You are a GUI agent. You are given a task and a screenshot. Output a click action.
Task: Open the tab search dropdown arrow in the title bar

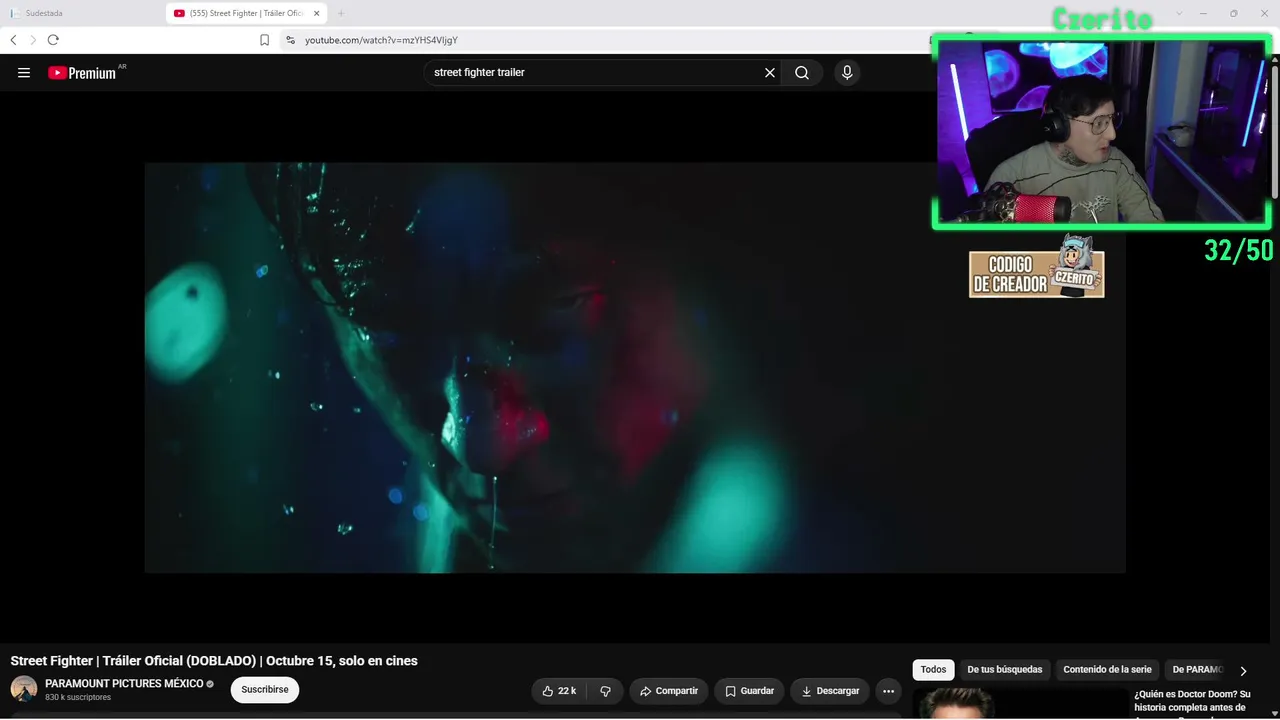(1179, 14)
